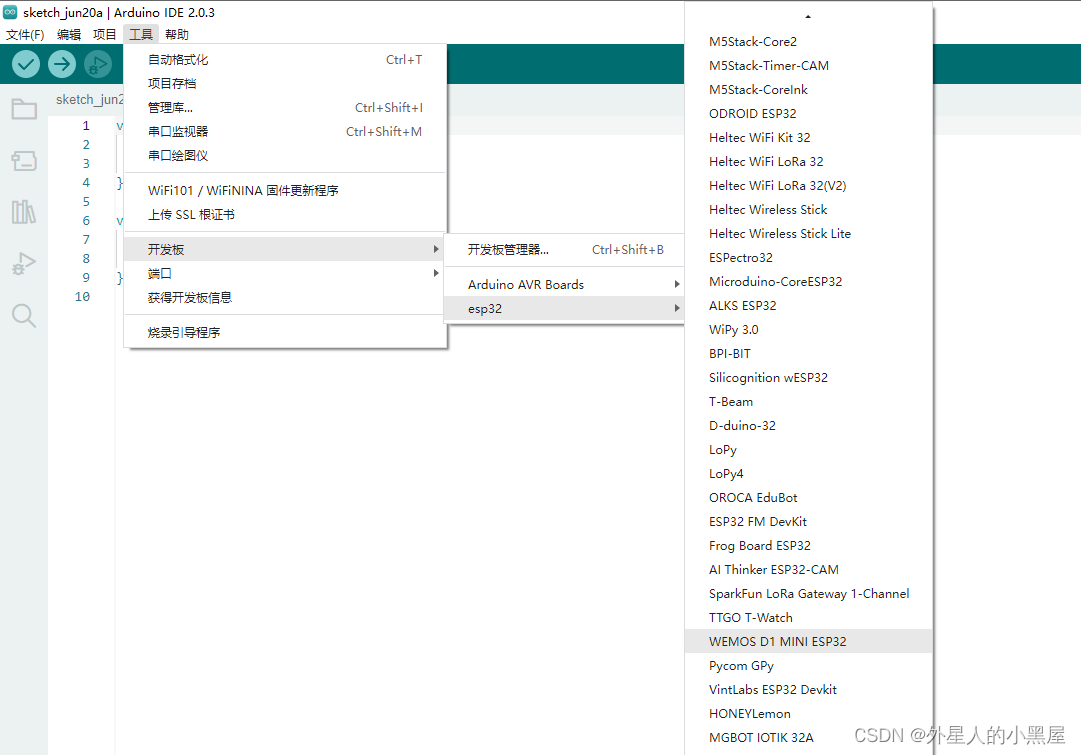The height and width of the screenshot is (755, 1081).
Task: Open the Boards Manager sidebar icon
Action: (24, 161)
